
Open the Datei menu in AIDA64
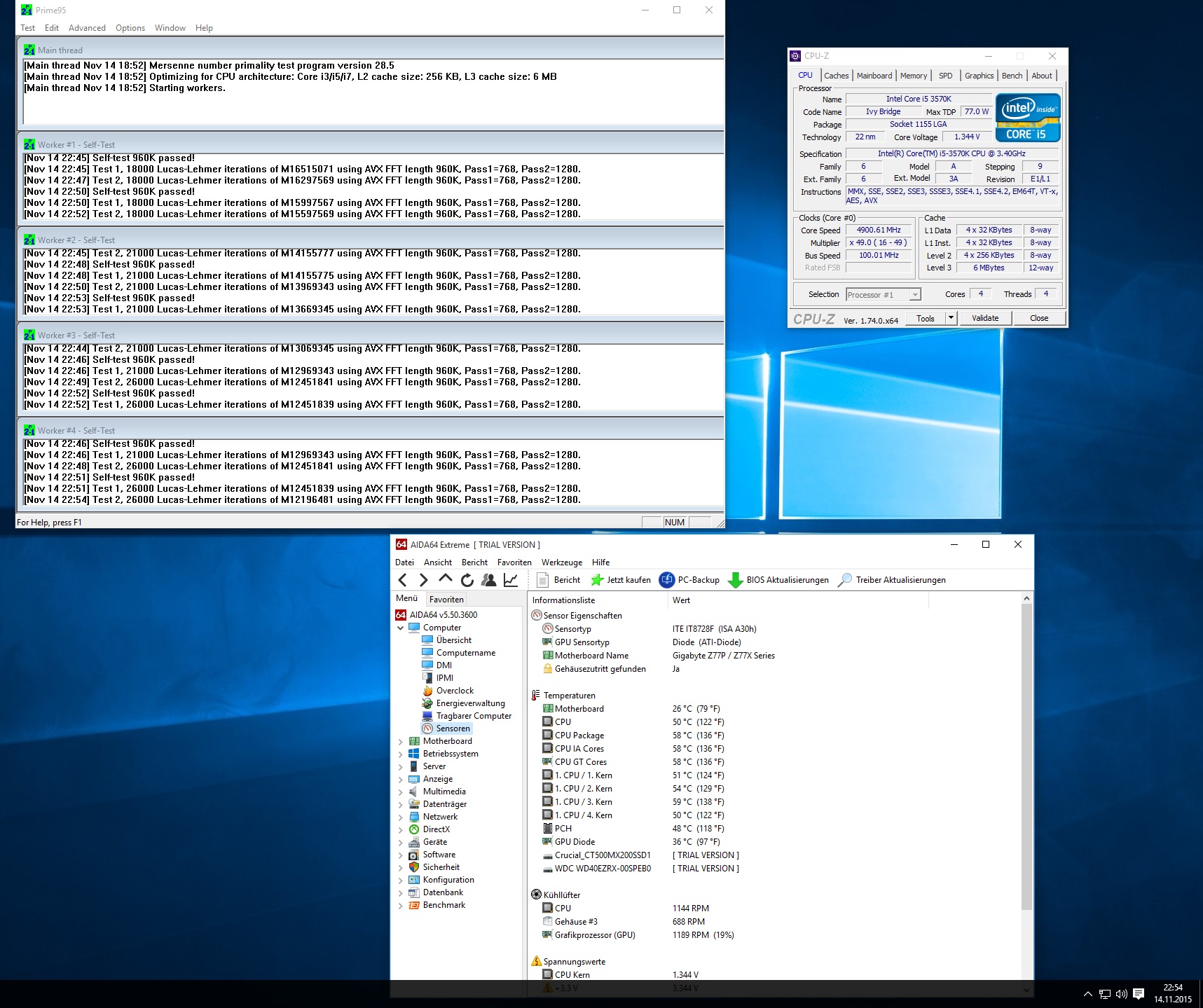[x=404, y=562]
